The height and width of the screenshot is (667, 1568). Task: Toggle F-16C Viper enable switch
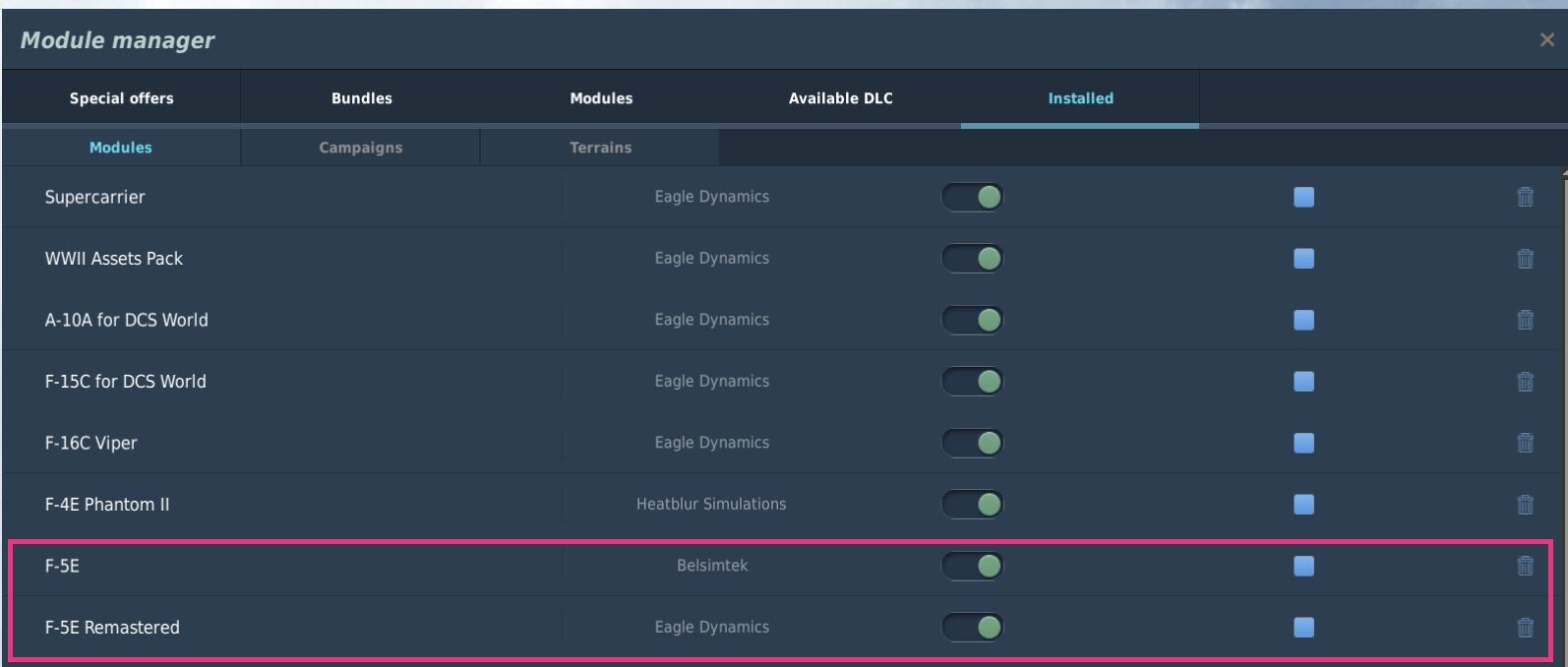point(972,443)
